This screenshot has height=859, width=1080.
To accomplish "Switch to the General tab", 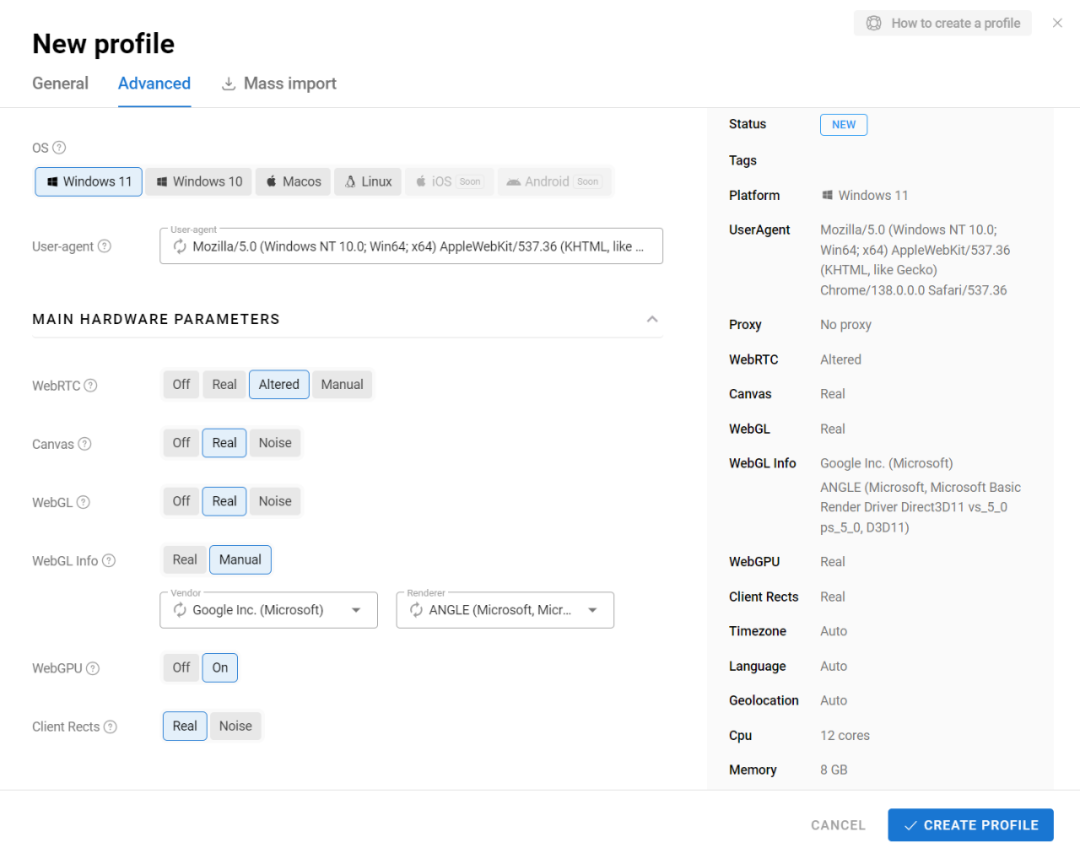I will coord(60,84).
